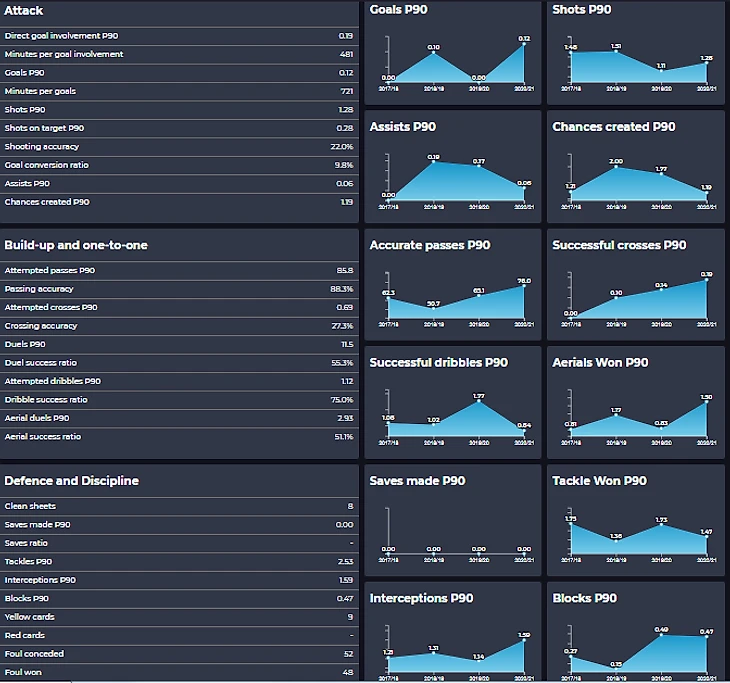The image size is (730, 683).
Task: Click the 2.00 peak on Chances created chart
Action: (x=616, y=167)
